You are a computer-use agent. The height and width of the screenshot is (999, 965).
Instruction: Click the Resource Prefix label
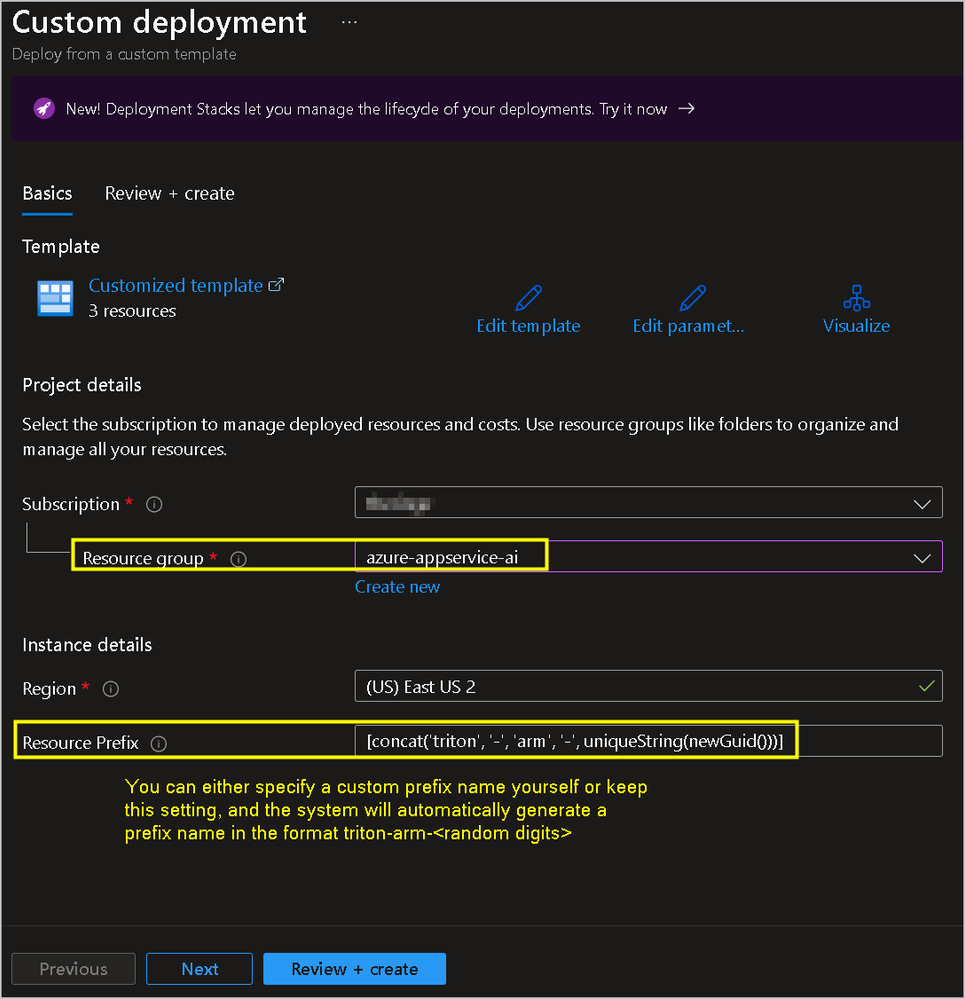pos(80,743)
